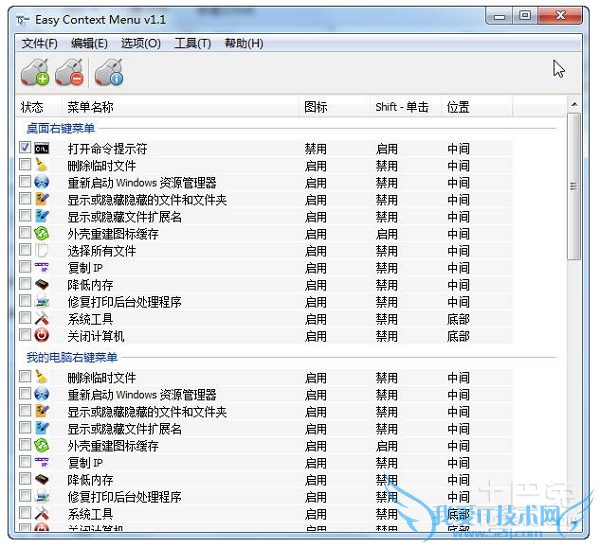The image size is (600, 548).
Task: Uncheck 打开命令提示符 checkbox
Action: [x=25, y=147]
